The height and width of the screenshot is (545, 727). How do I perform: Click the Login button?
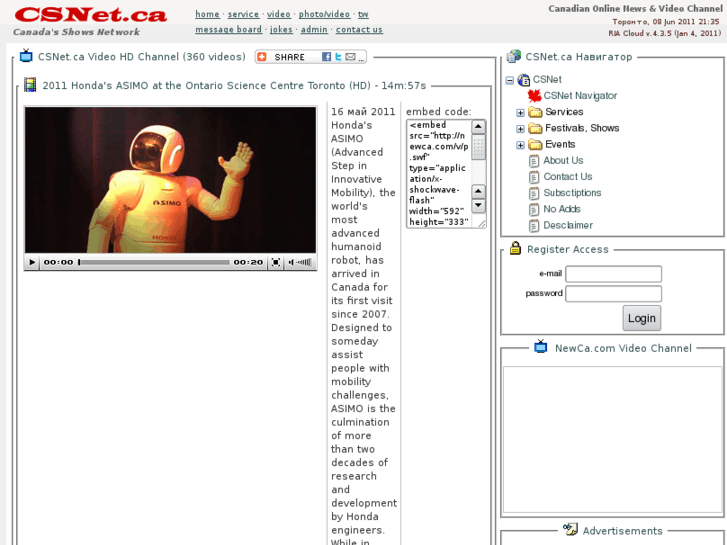[x=642, y=318]
